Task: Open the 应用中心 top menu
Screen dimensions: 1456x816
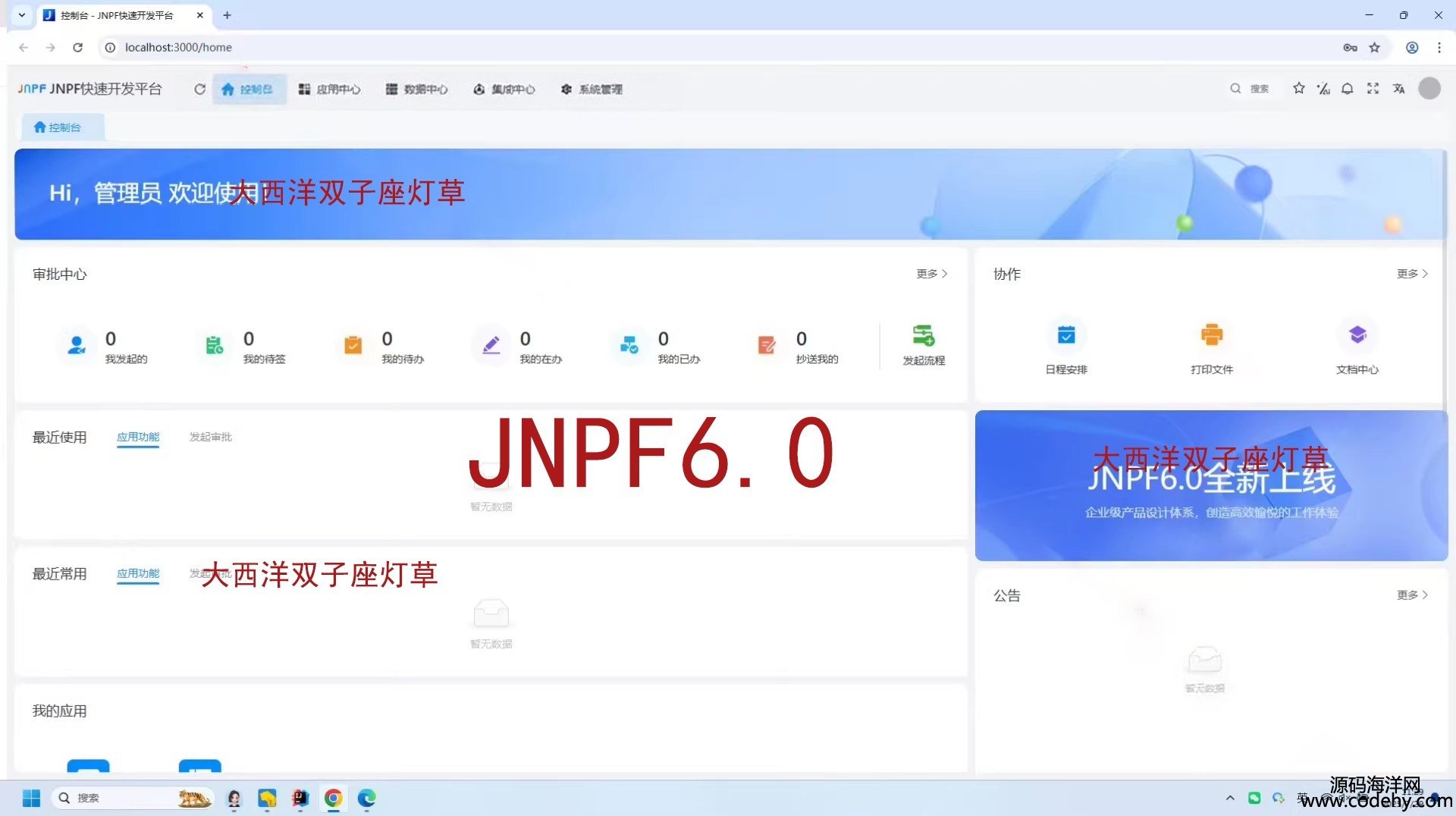Action: (329, 89)
